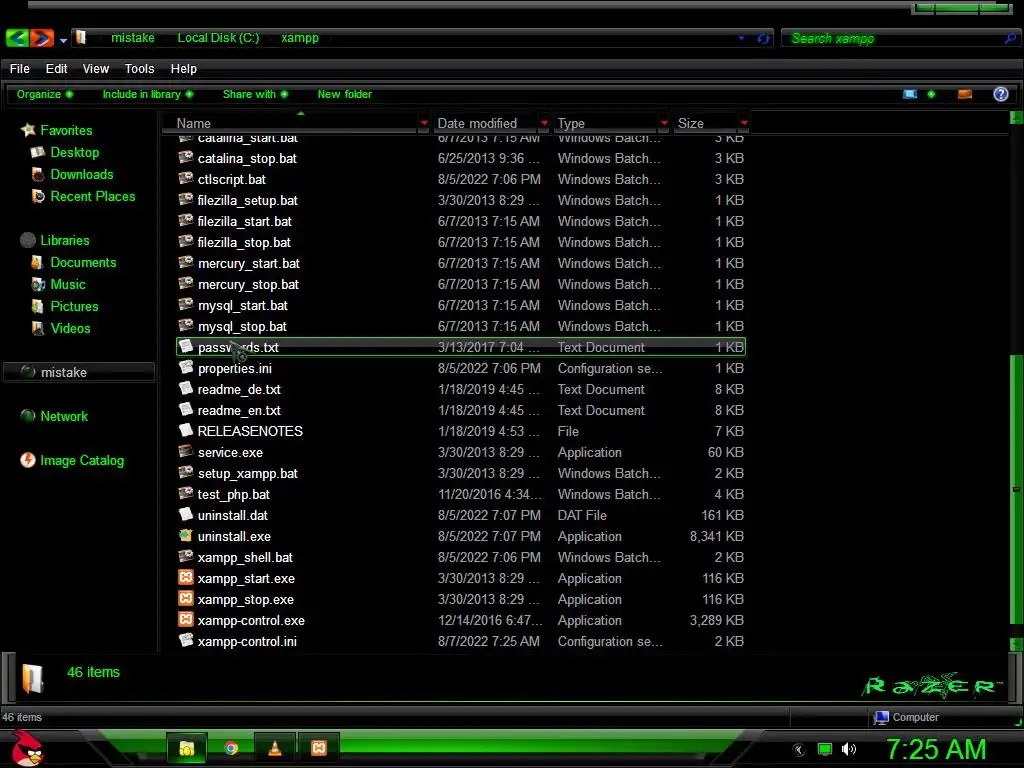Screen dimensions: 1024x768
Task: Open XAMPP from the taskbar
Action: pyautogui.click(x=319, y=748)
